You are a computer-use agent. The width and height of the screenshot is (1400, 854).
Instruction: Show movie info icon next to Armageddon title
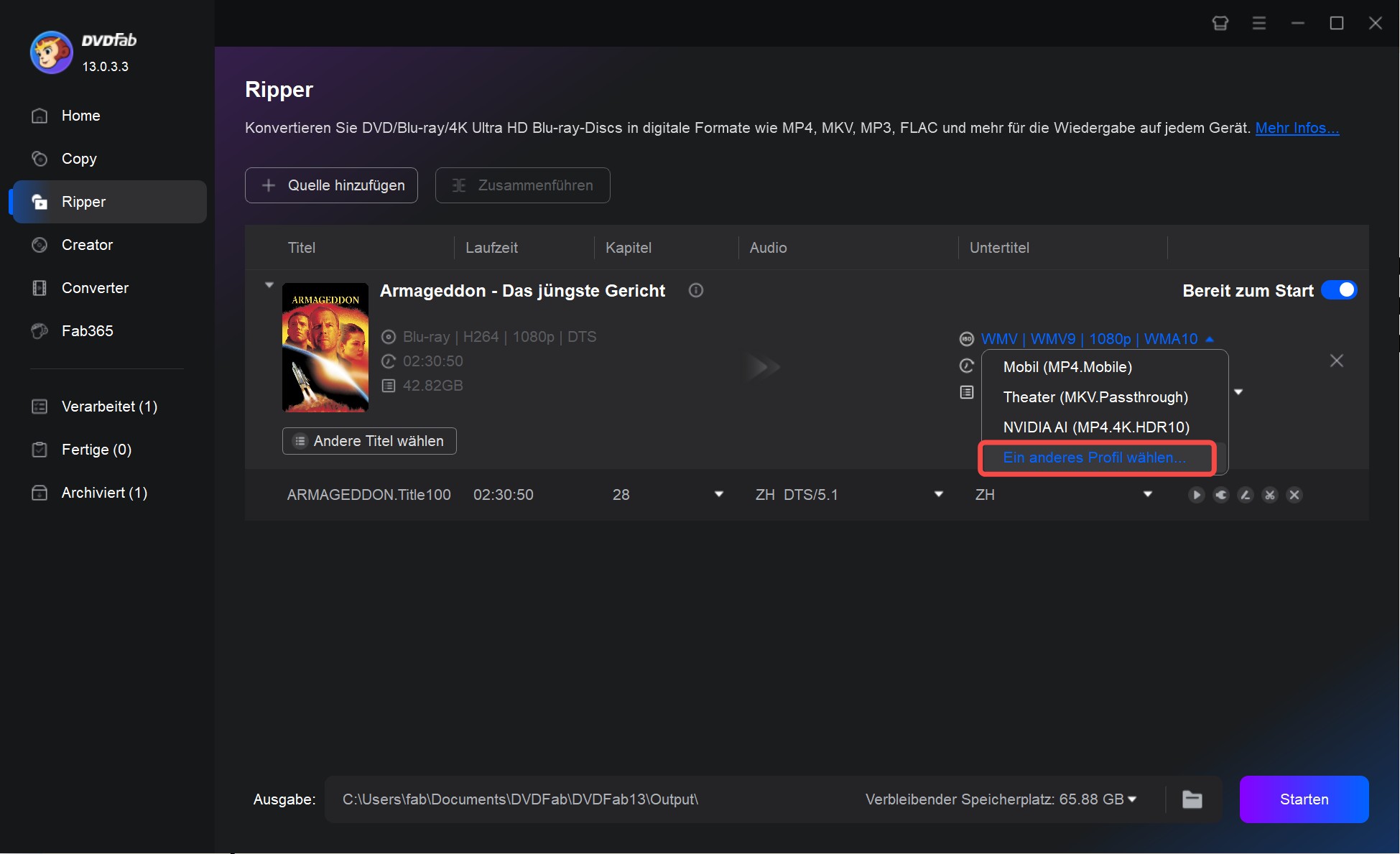point(695,290)
